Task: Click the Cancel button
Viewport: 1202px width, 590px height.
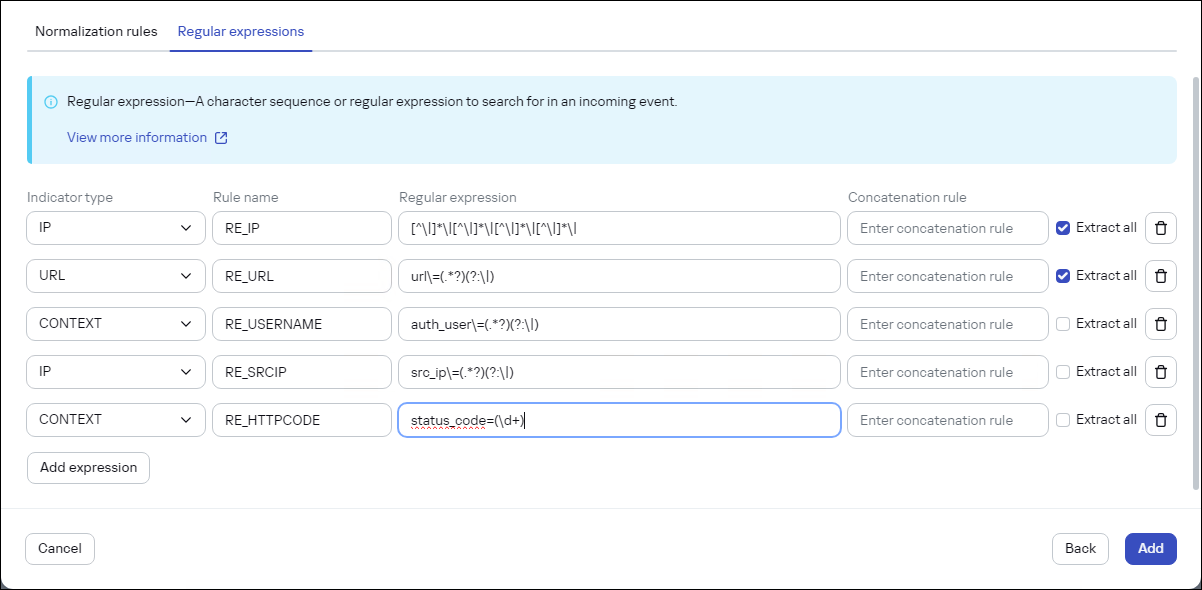Action: click(60, 549)
